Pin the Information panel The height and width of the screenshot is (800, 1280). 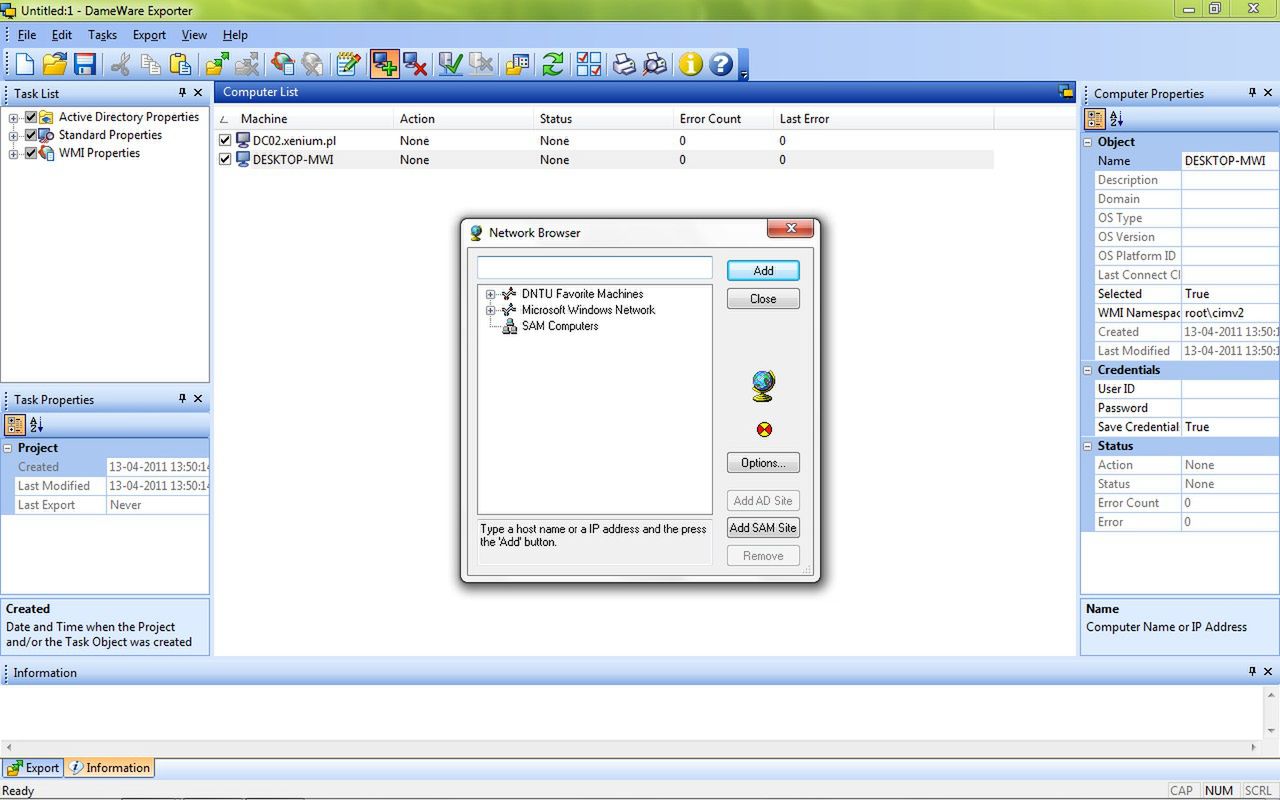[1252, 671]
